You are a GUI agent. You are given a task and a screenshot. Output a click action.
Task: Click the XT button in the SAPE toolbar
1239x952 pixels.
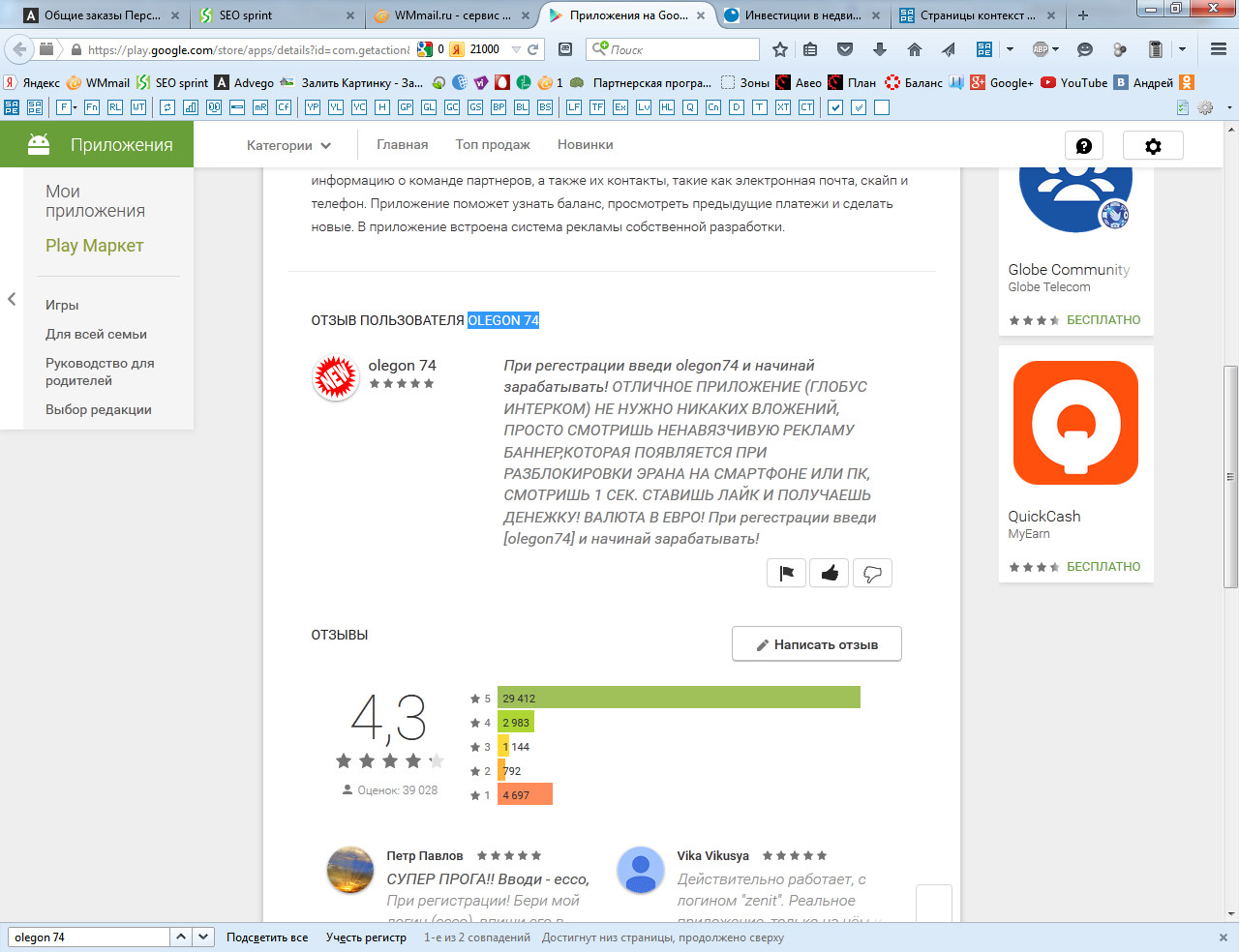point(783,107)
